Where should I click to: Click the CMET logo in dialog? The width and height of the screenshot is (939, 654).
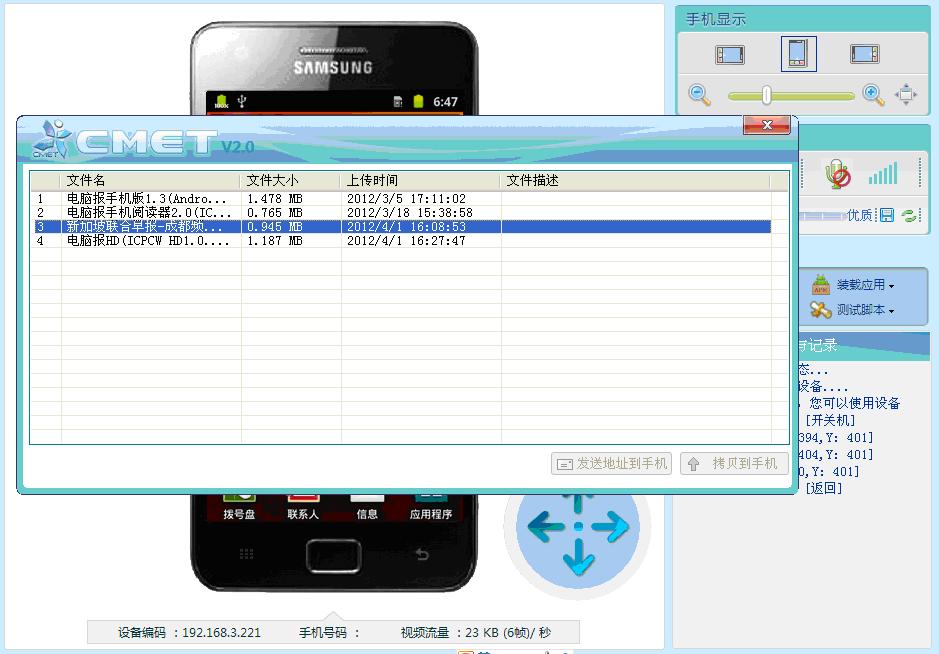pos(124,141)
